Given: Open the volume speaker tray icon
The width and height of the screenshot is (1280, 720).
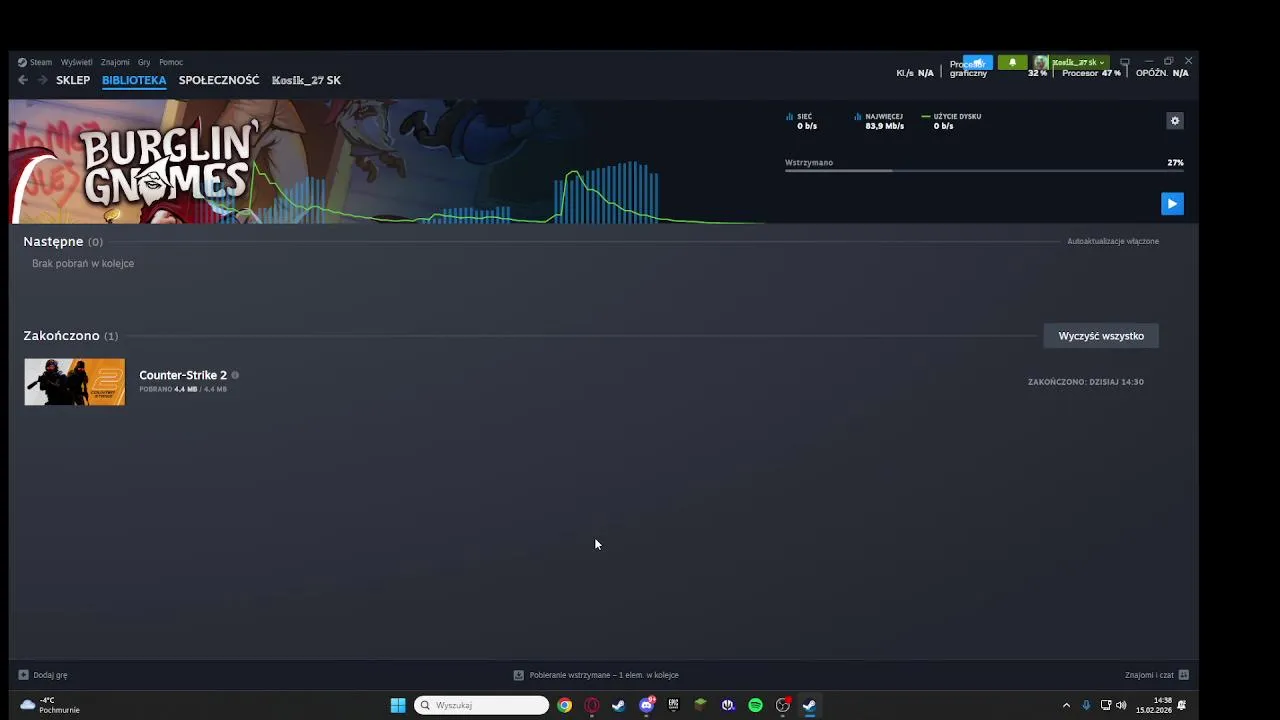Looking at the screenshot, I should (1121, 705).
